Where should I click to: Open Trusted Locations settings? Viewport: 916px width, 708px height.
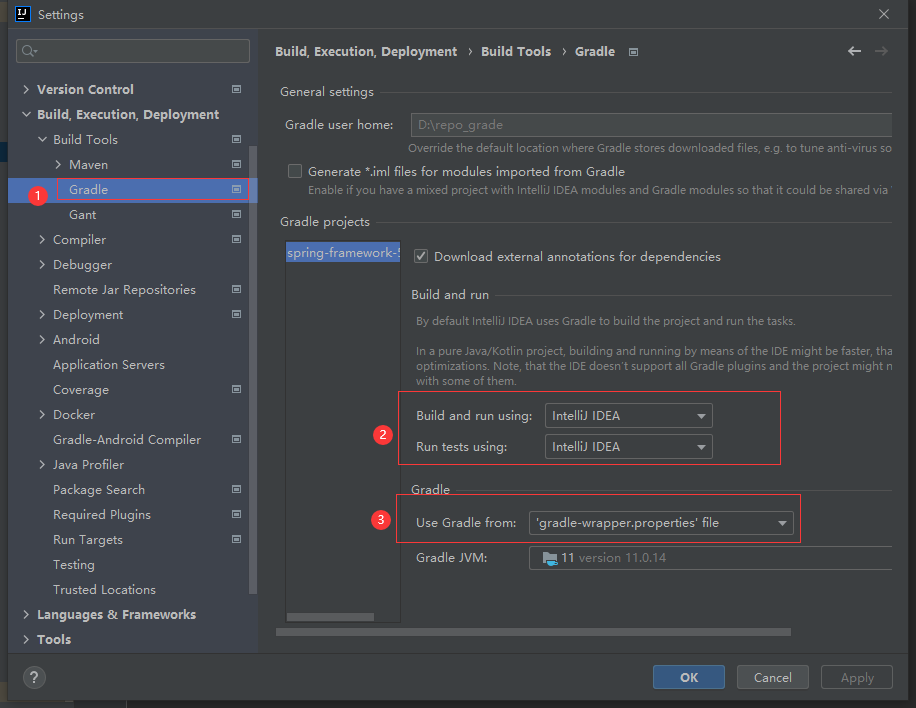tap(104, 589)
